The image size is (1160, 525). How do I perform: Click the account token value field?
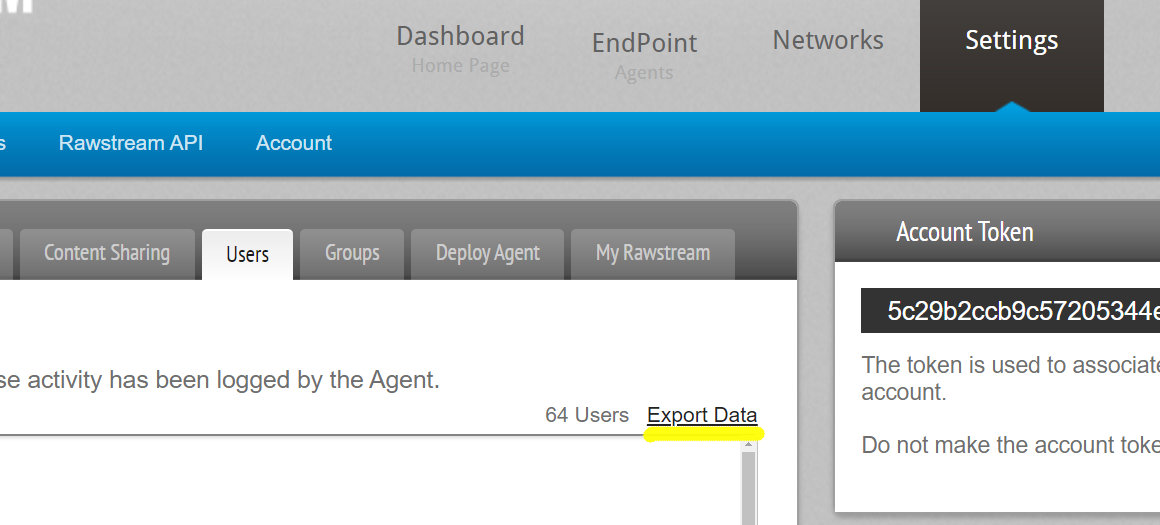pos(1011,311)
